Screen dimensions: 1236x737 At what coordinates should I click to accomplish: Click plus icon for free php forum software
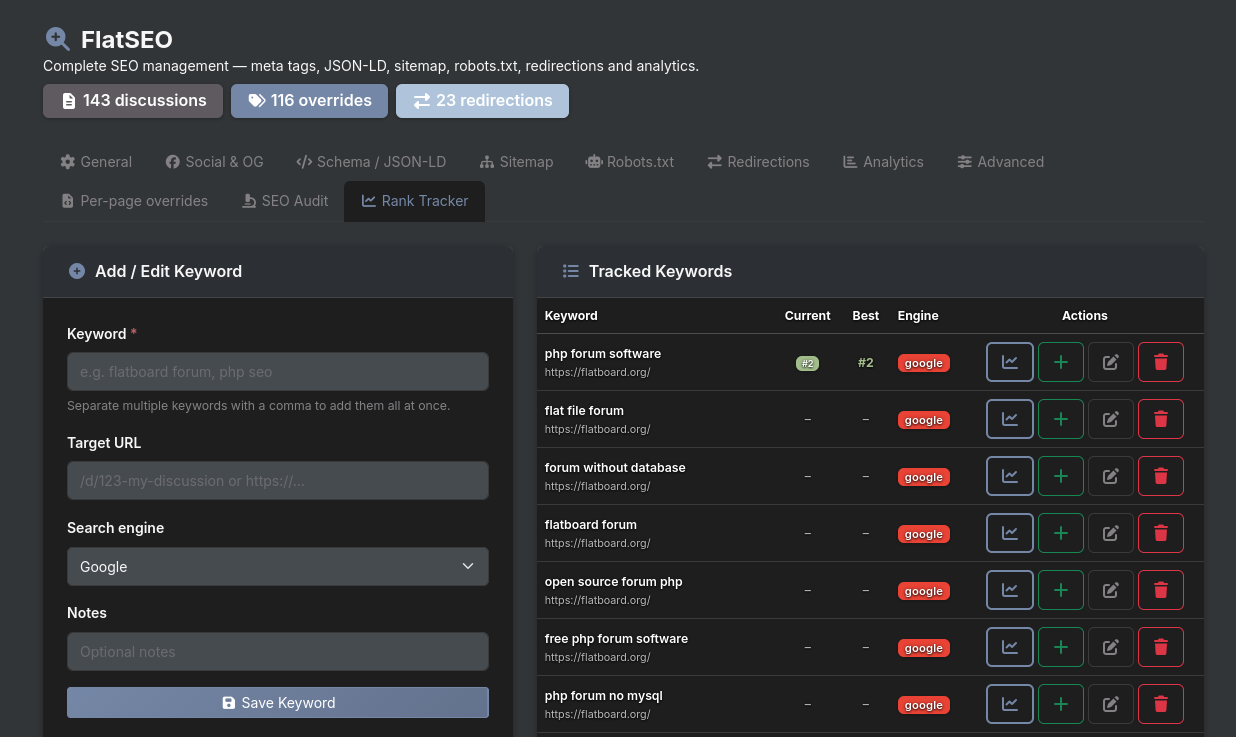pos(1061,647)
